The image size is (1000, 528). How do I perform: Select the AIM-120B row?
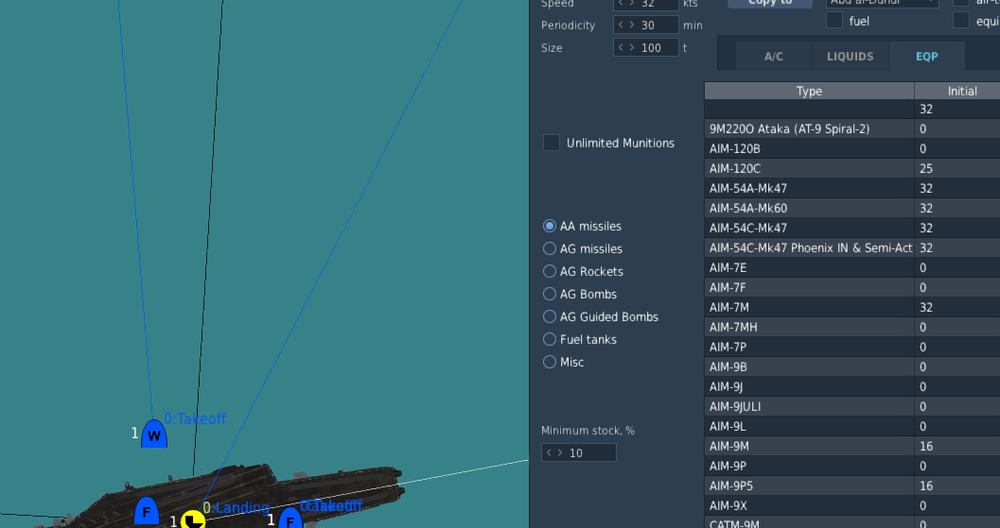tap(852, 149)
